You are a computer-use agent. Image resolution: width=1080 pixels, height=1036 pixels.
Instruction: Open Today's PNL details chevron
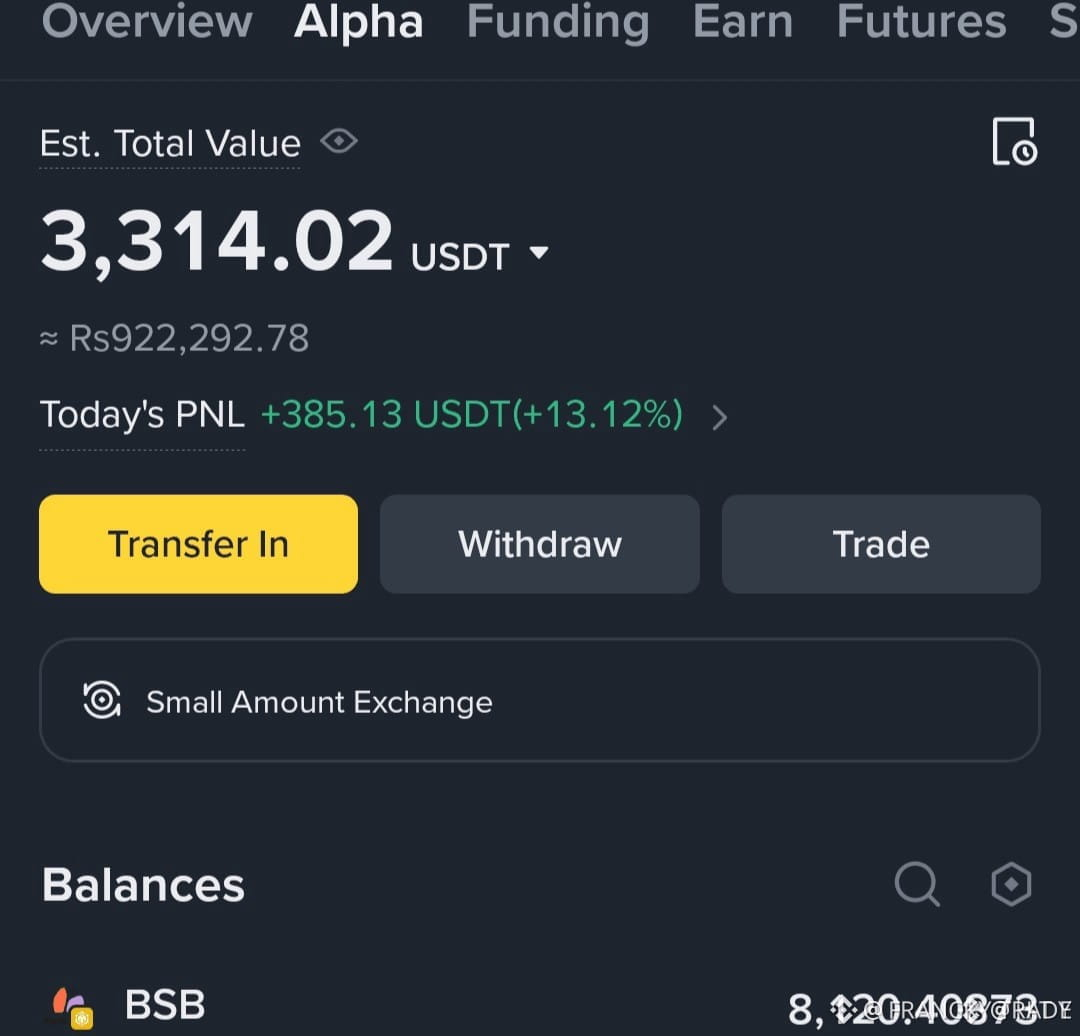720,417
